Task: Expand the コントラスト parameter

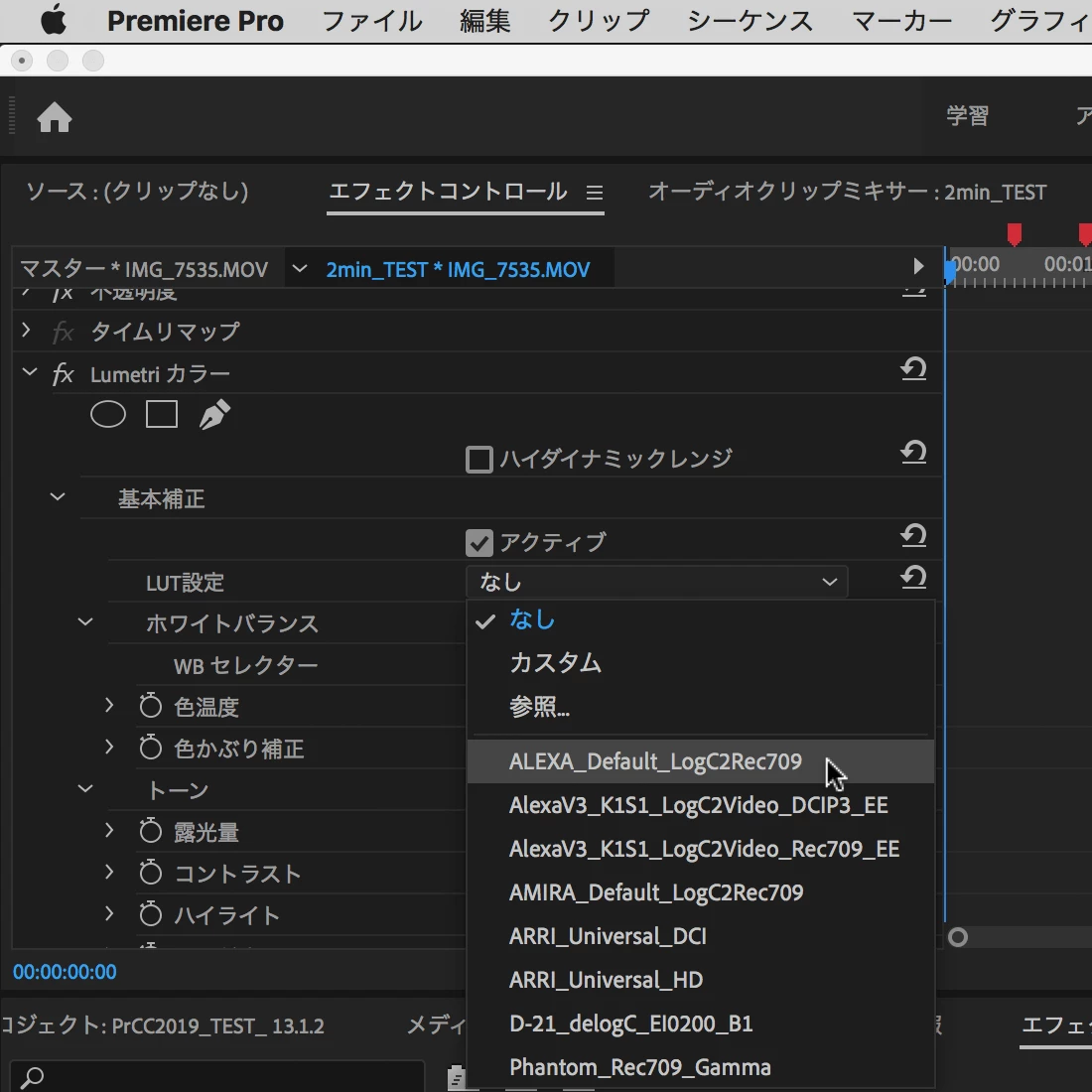Action: coord(109,872)
